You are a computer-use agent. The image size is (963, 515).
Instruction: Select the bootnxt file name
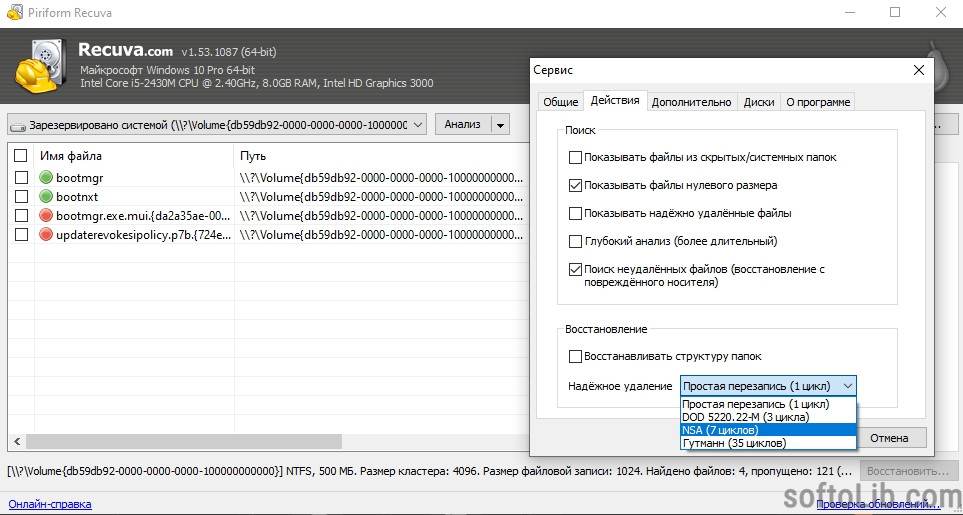pyautogui.click(x=77, y=197)
